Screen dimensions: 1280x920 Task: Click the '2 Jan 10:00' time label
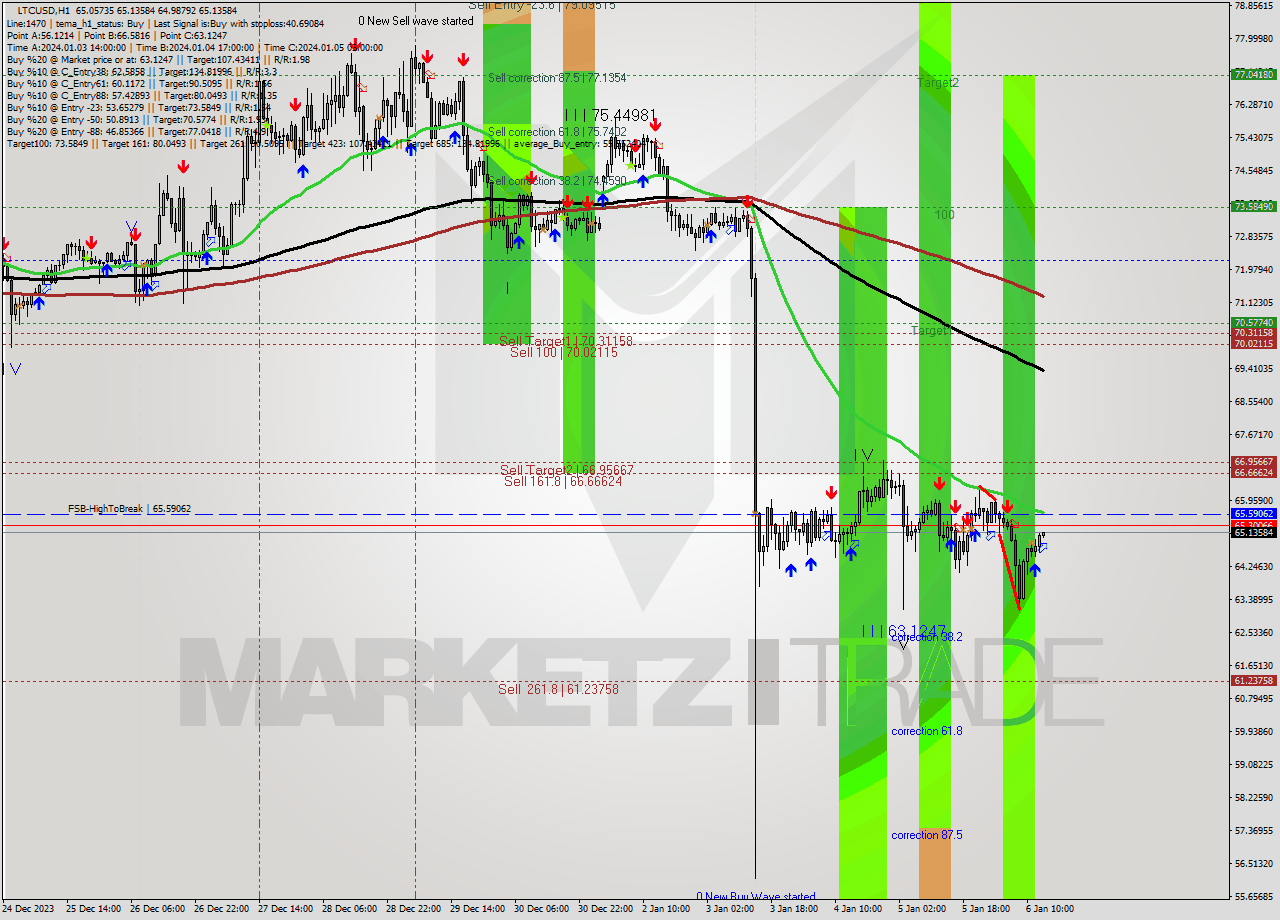(x=666, y=909)
